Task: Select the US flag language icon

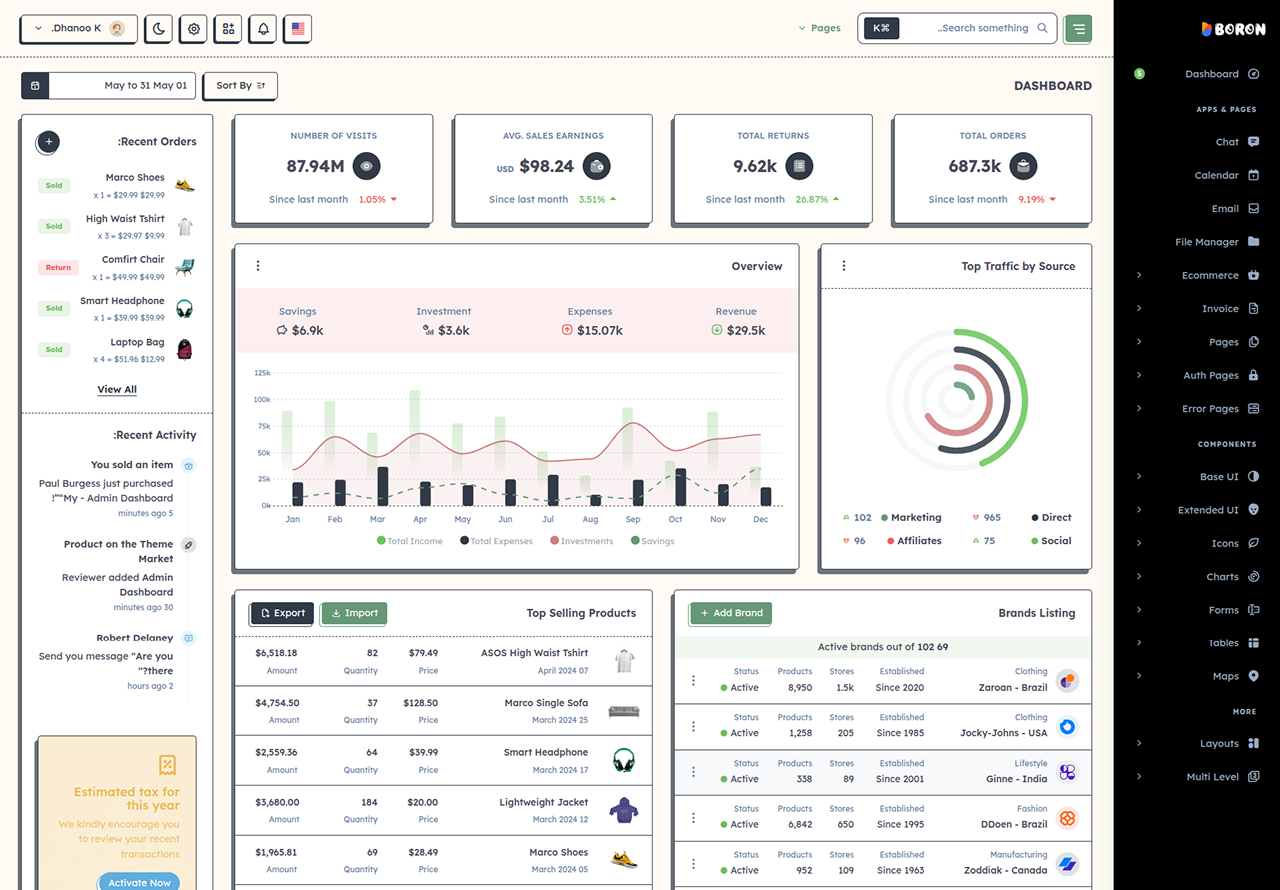Action: click(298, 29)
